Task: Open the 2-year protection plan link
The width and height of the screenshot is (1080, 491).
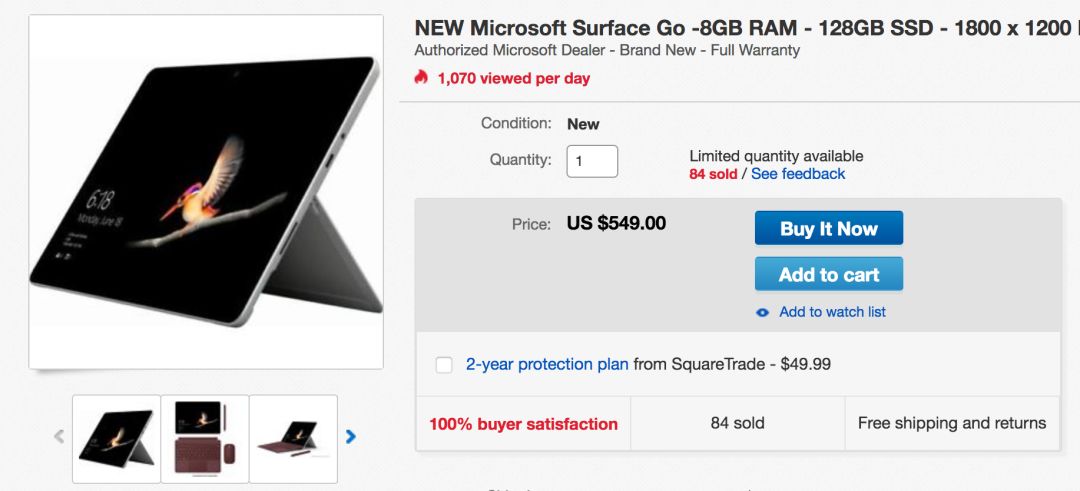Action: (x=547, y=364)
